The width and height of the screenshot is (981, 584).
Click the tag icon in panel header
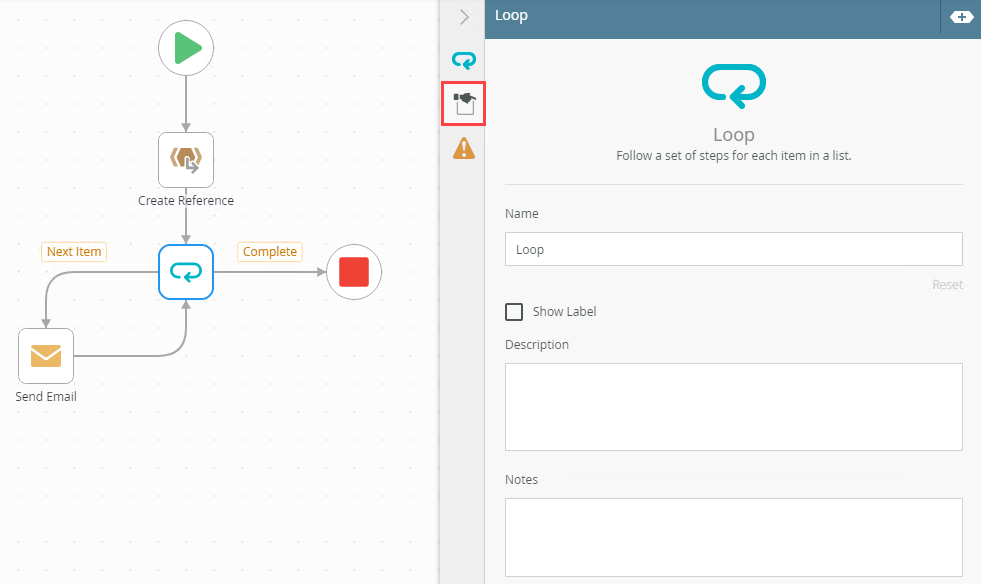click(x=961, y=17)
